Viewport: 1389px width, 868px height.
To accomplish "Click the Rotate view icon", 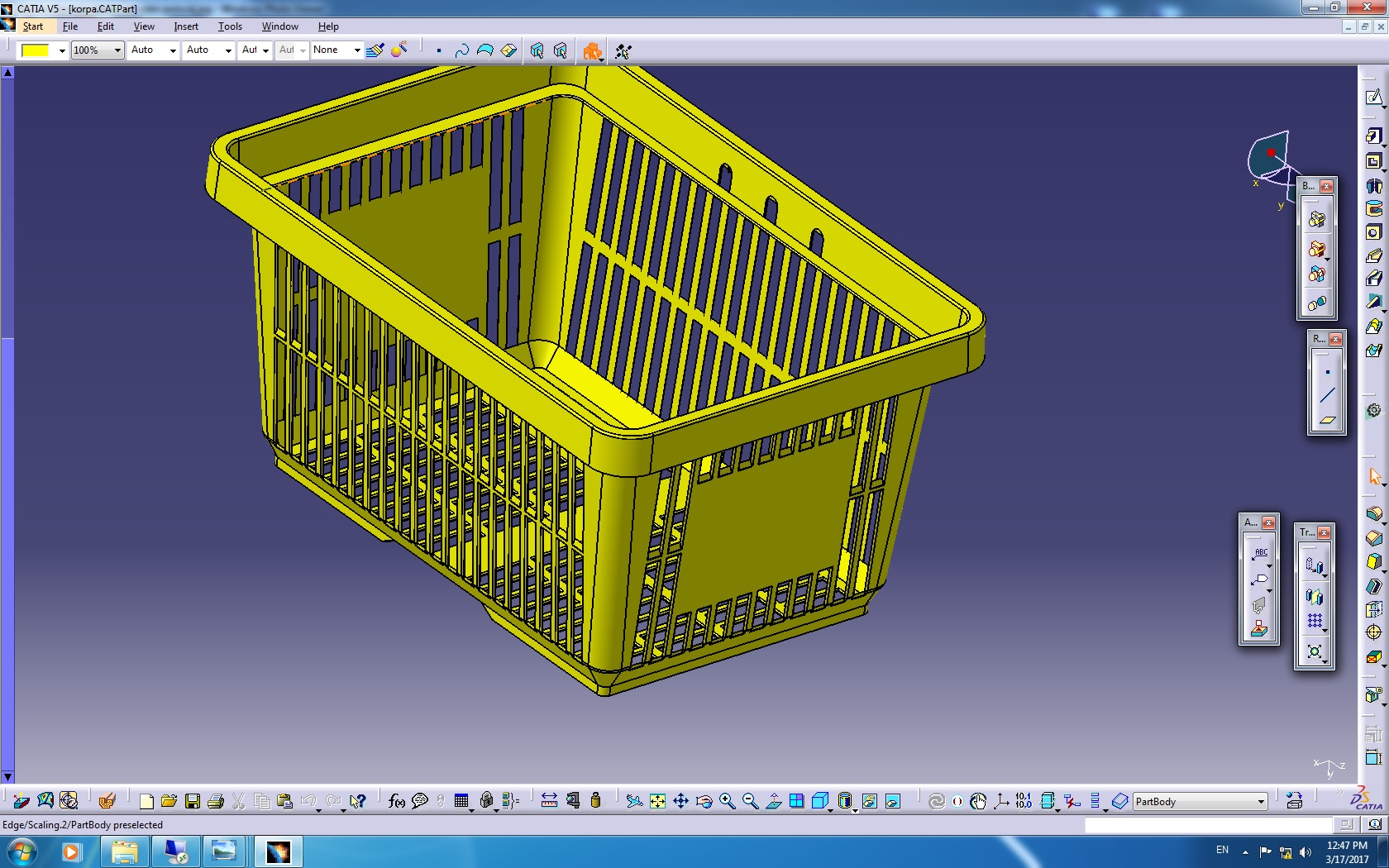I will [704, 801].
